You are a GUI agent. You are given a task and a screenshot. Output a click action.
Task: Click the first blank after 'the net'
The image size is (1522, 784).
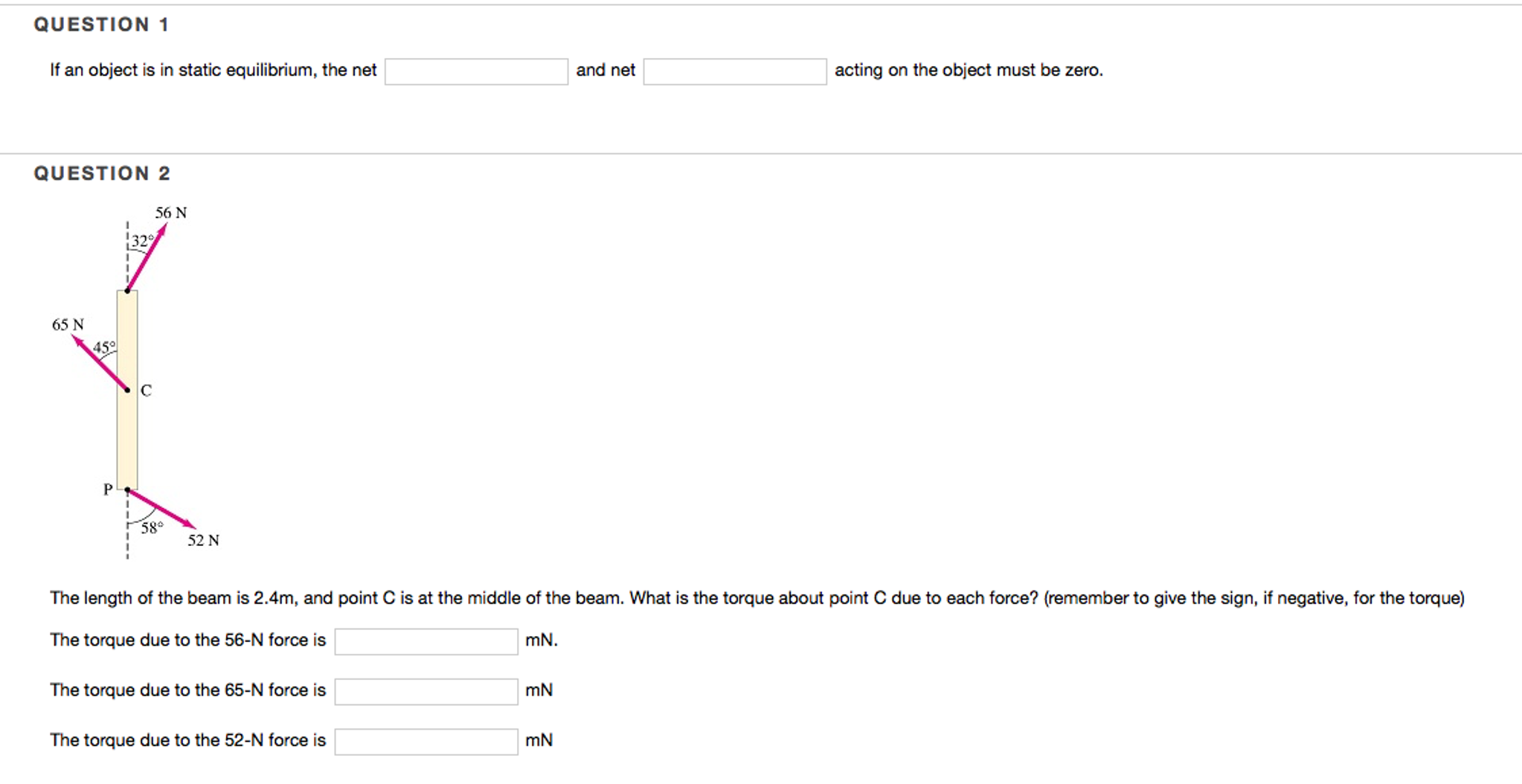click(x=476, y=71)
